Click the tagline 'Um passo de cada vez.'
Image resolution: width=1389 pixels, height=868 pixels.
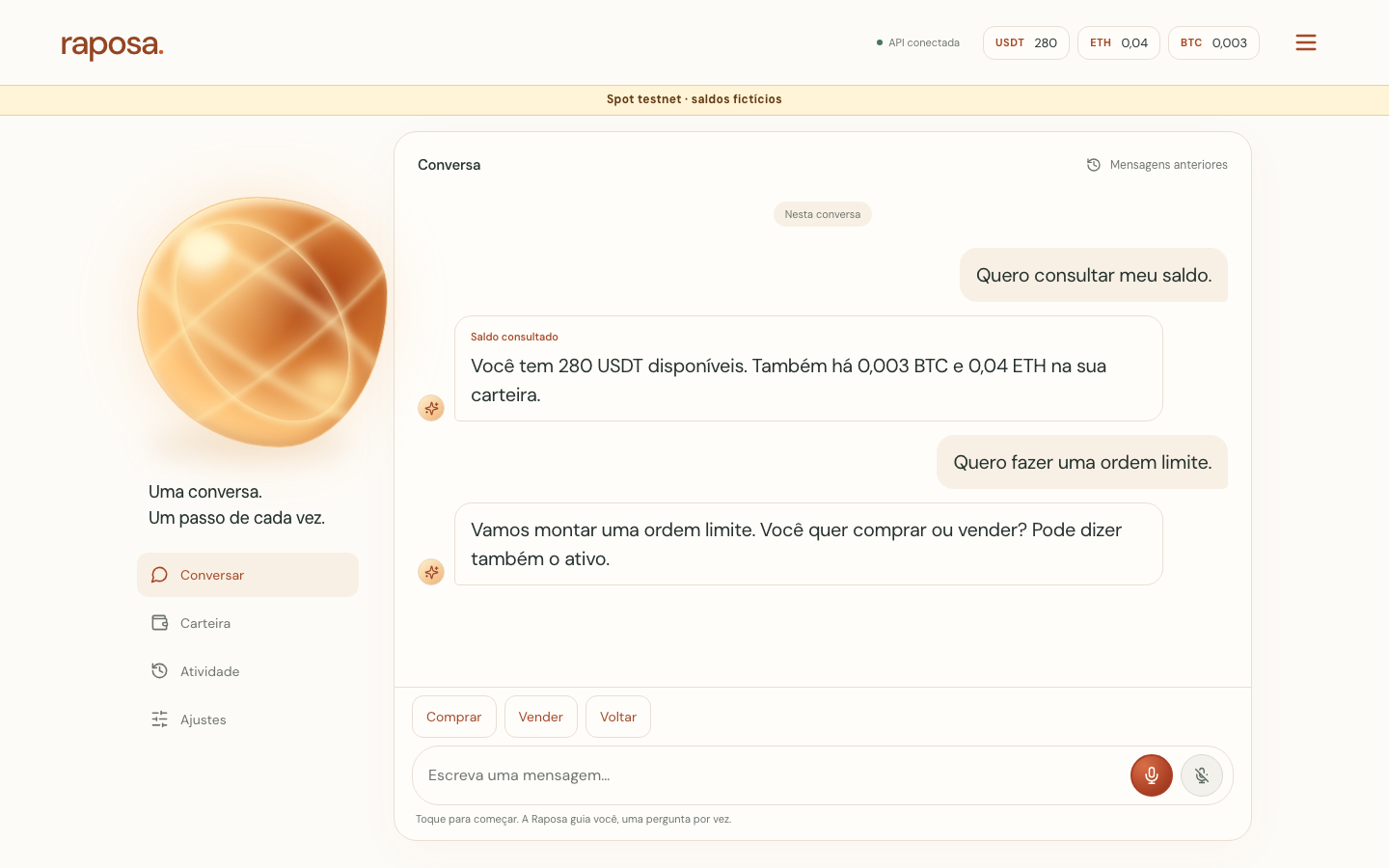[x=237, y=518]
